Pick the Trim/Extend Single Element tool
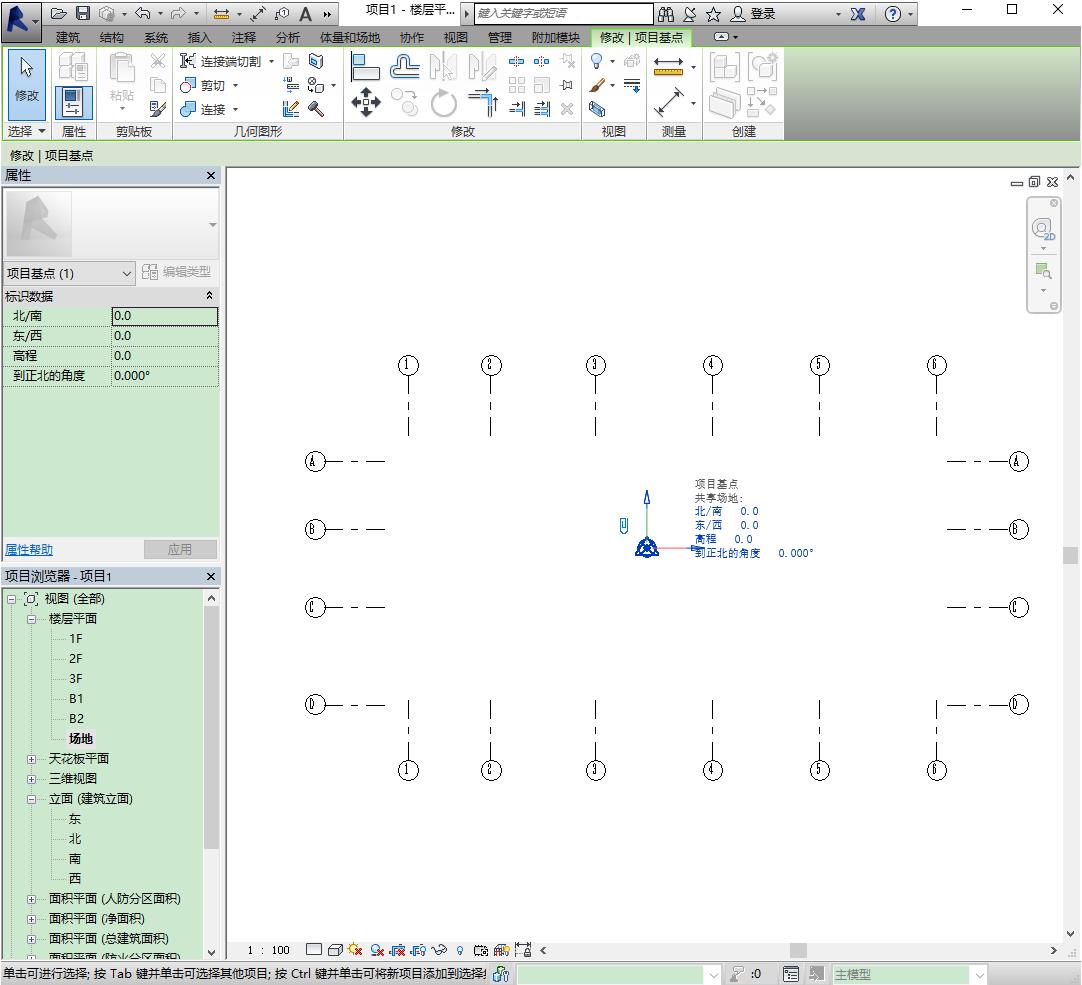This screenshot has height=985, width=1082. click(x=516, y=108)
